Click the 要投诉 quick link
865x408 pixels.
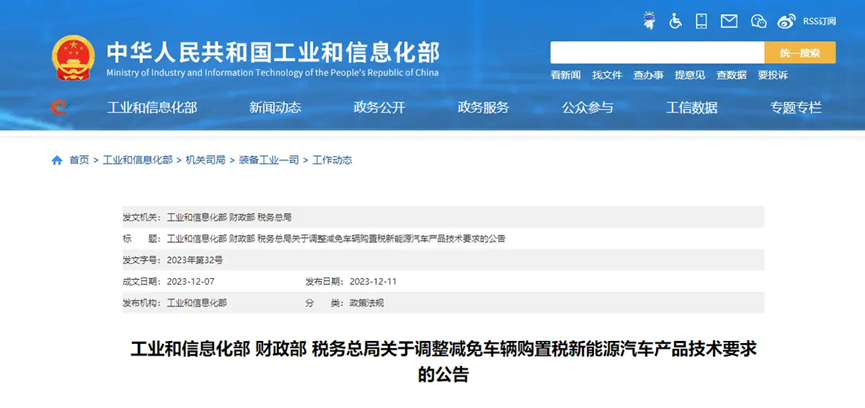pos(772,75)
